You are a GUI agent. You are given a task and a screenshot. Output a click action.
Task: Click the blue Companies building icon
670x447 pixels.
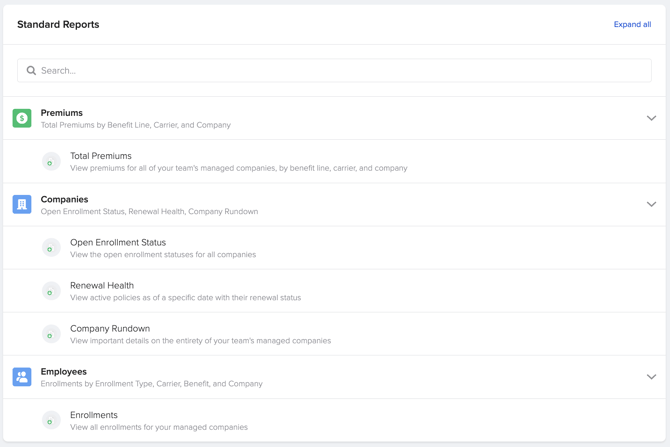point(22,204)
